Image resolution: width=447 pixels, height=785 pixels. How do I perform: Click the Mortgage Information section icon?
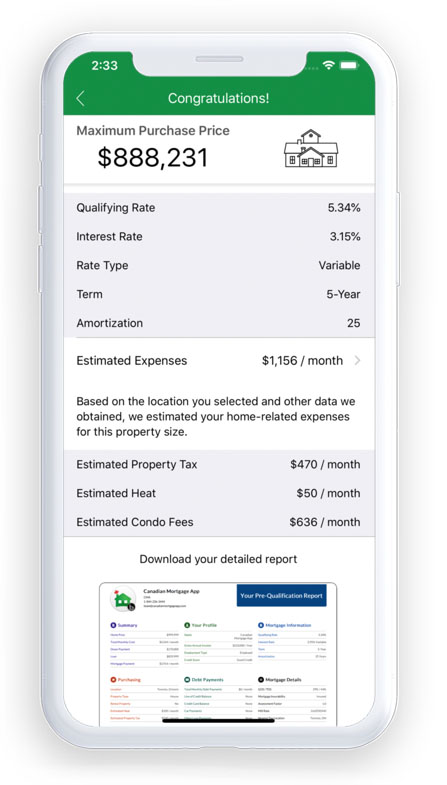pos(261,625)
